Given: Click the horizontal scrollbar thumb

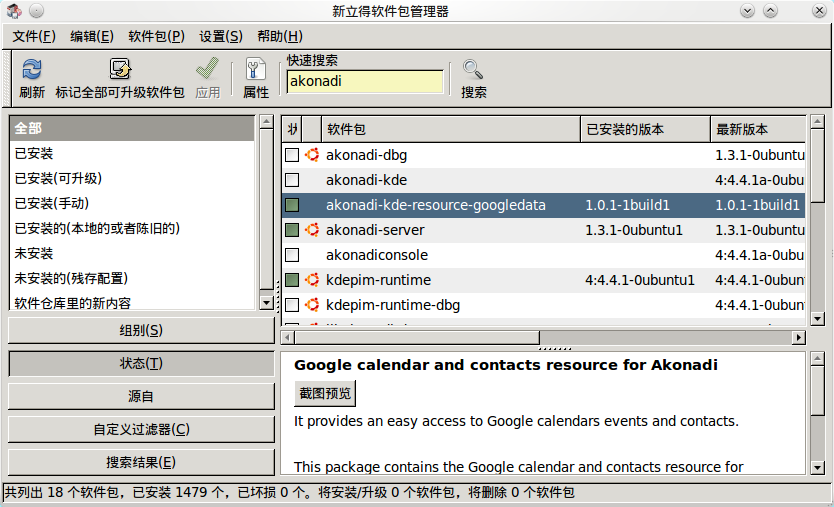Looking at the screenshot, I should [417, 337].
